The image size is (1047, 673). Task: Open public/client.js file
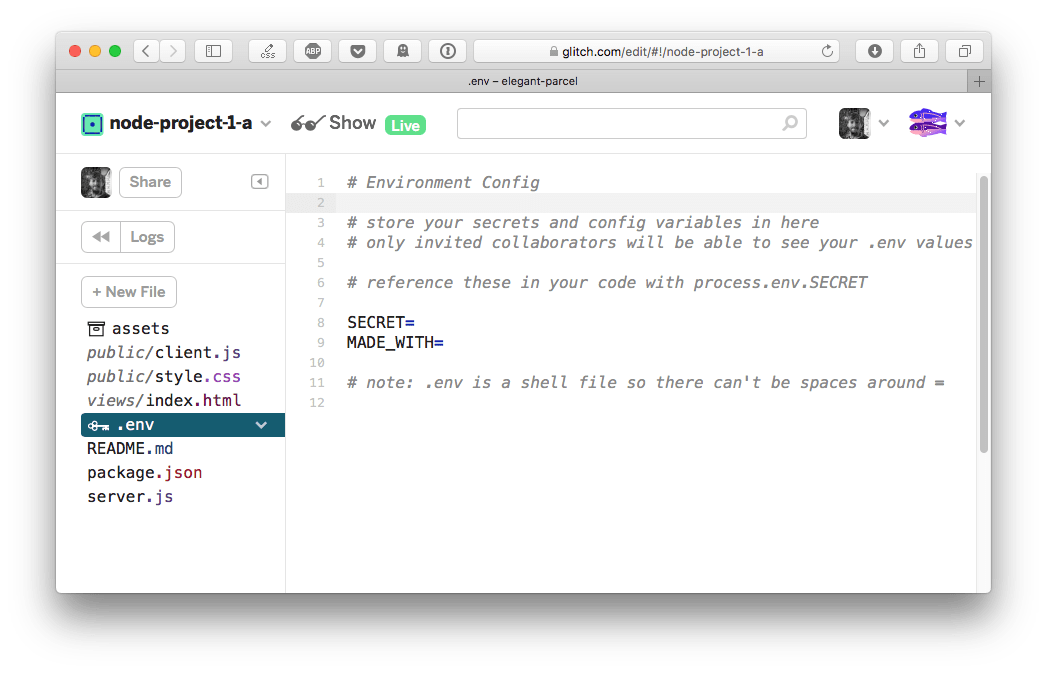click(x=164, y=353)
